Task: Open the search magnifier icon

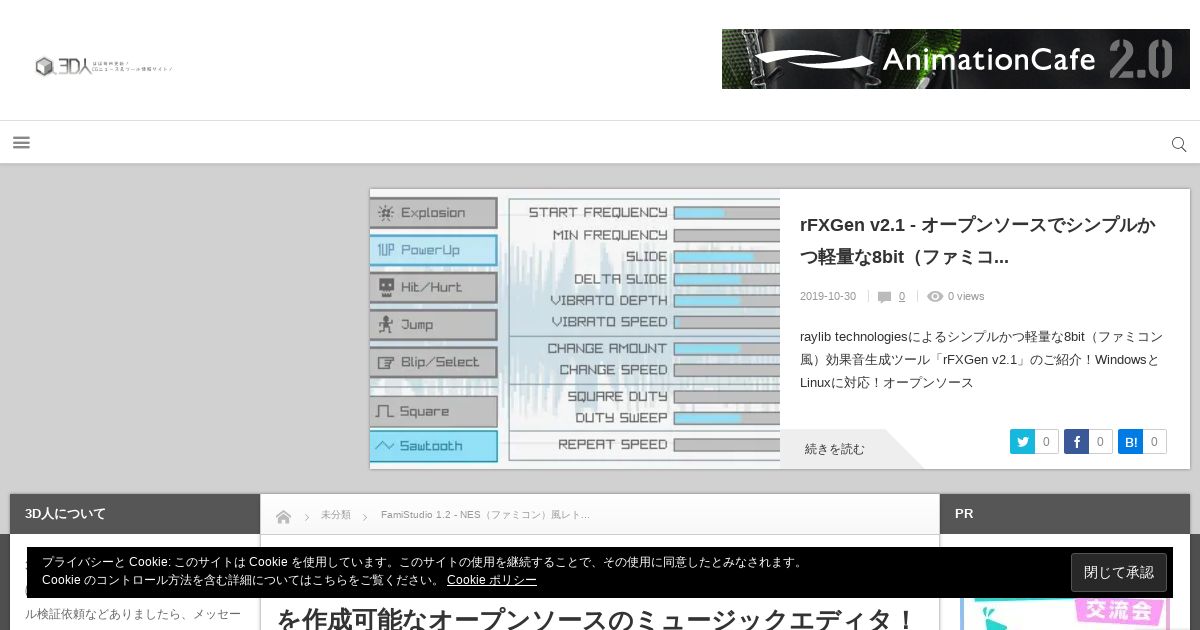Action: (1179, 144)
